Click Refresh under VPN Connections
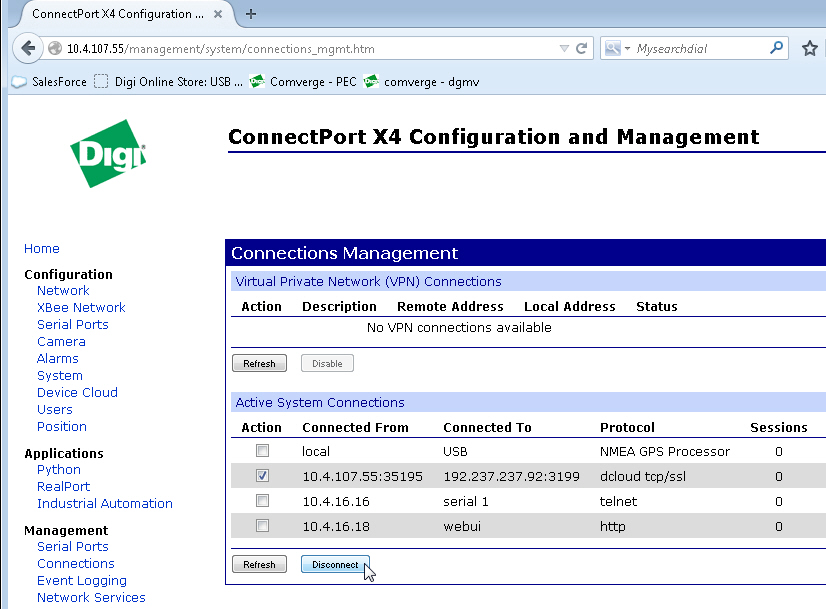 259,364
